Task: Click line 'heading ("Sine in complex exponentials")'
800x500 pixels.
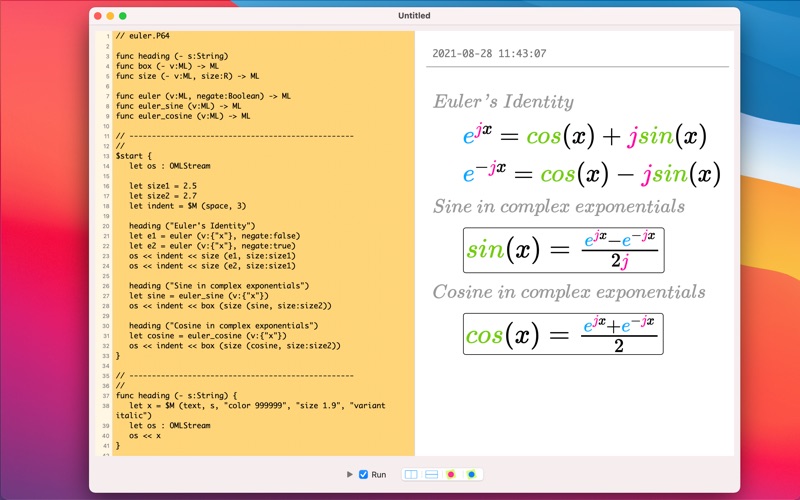Action: (x=219, y=286)
